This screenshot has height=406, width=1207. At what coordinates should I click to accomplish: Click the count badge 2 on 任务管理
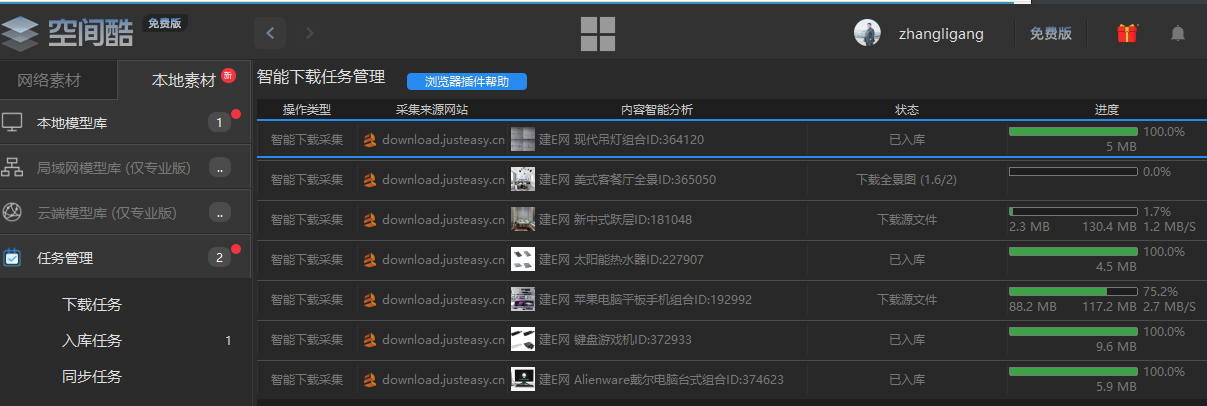click(x=220, y=257)
